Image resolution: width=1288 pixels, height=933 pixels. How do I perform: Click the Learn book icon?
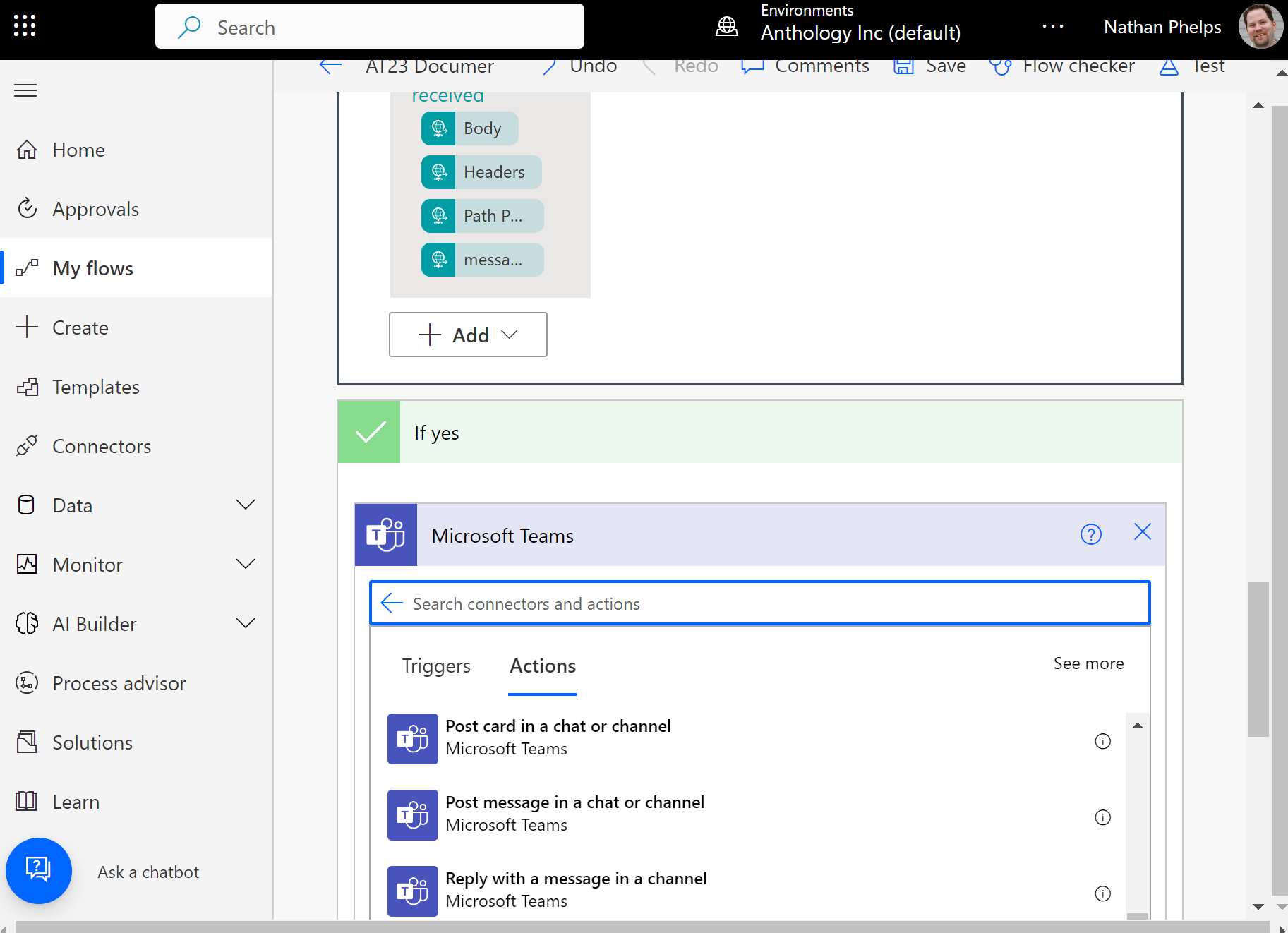(26, 802)
